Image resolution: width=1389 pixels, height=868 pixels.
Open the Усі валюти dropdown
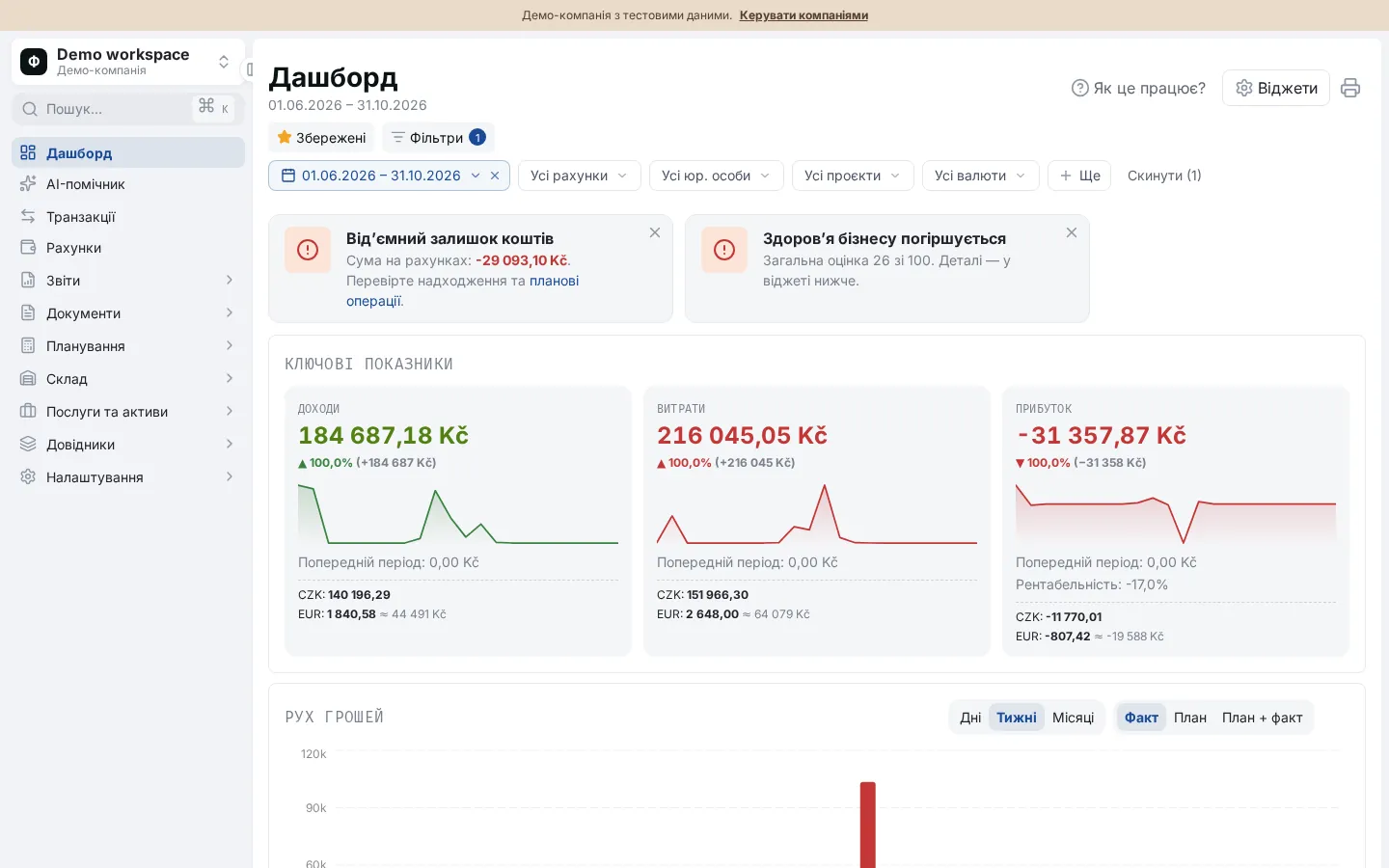click(x=981, y=176)
